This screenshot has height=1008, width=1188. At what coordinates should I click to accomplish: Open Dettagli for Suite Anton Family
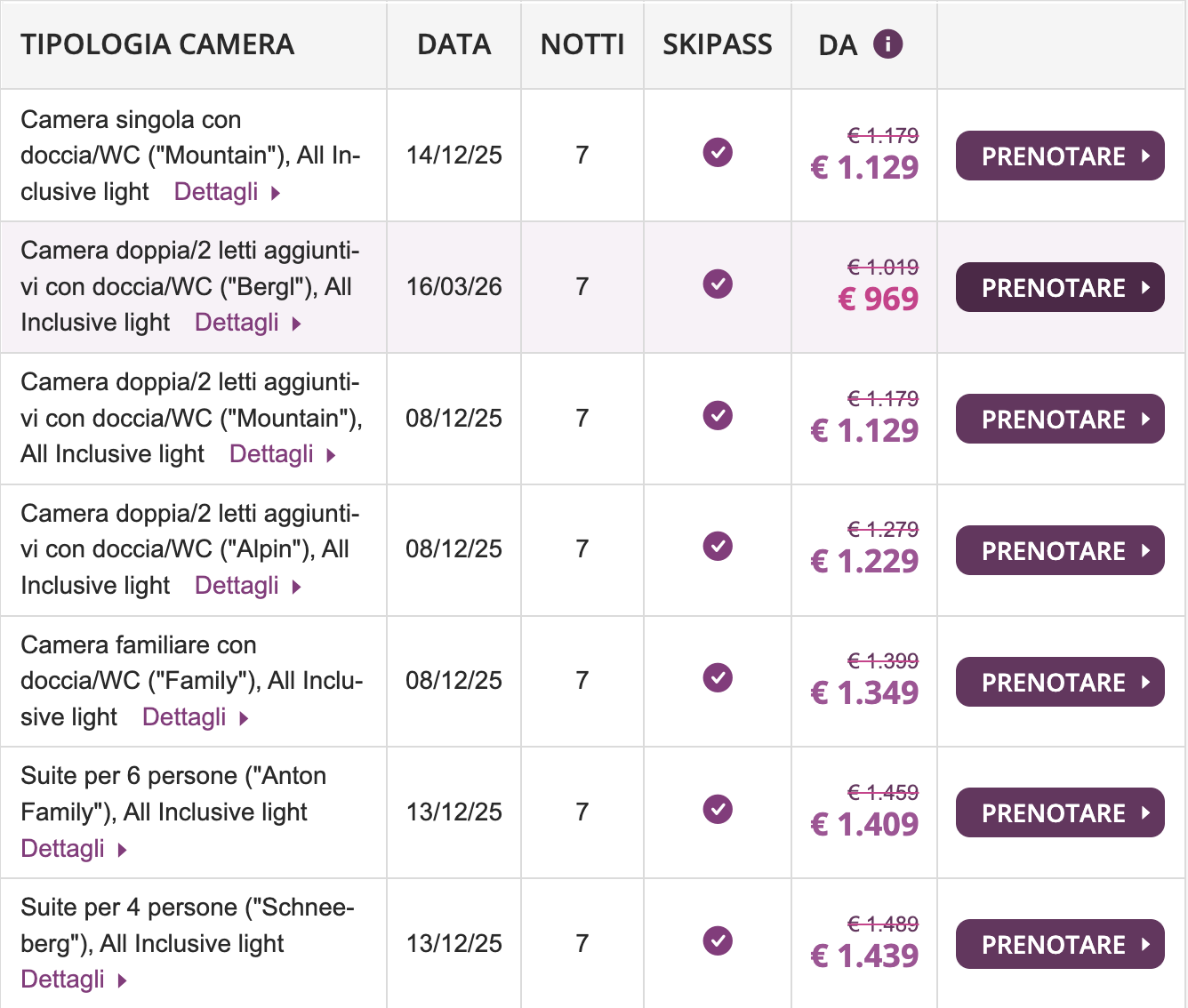pyautogui.click(x=73, y=849)
